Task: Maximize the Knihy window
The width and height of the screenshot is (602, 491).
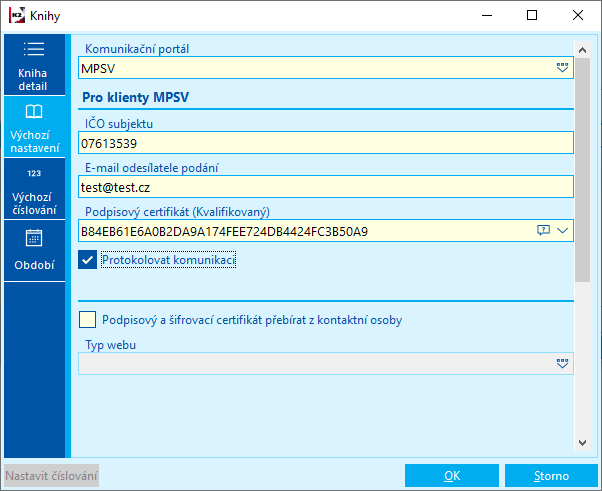Action: click(x=532, y=15)
